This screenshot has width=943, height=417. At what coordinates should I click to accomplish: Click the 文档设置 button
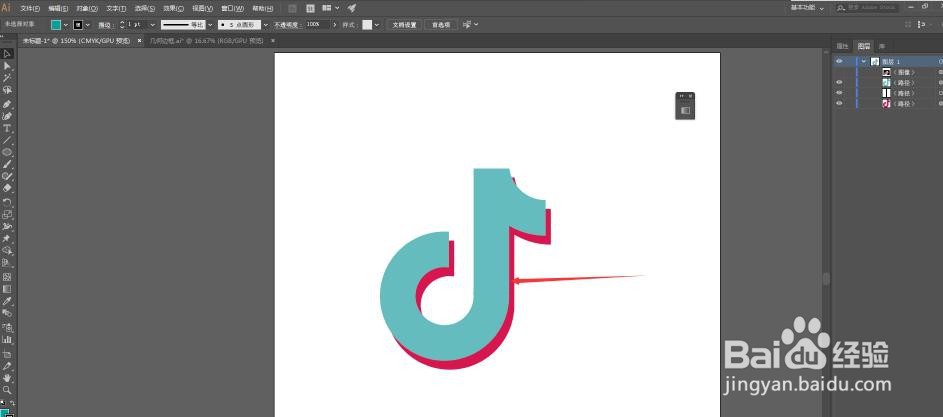coord(405,25)
